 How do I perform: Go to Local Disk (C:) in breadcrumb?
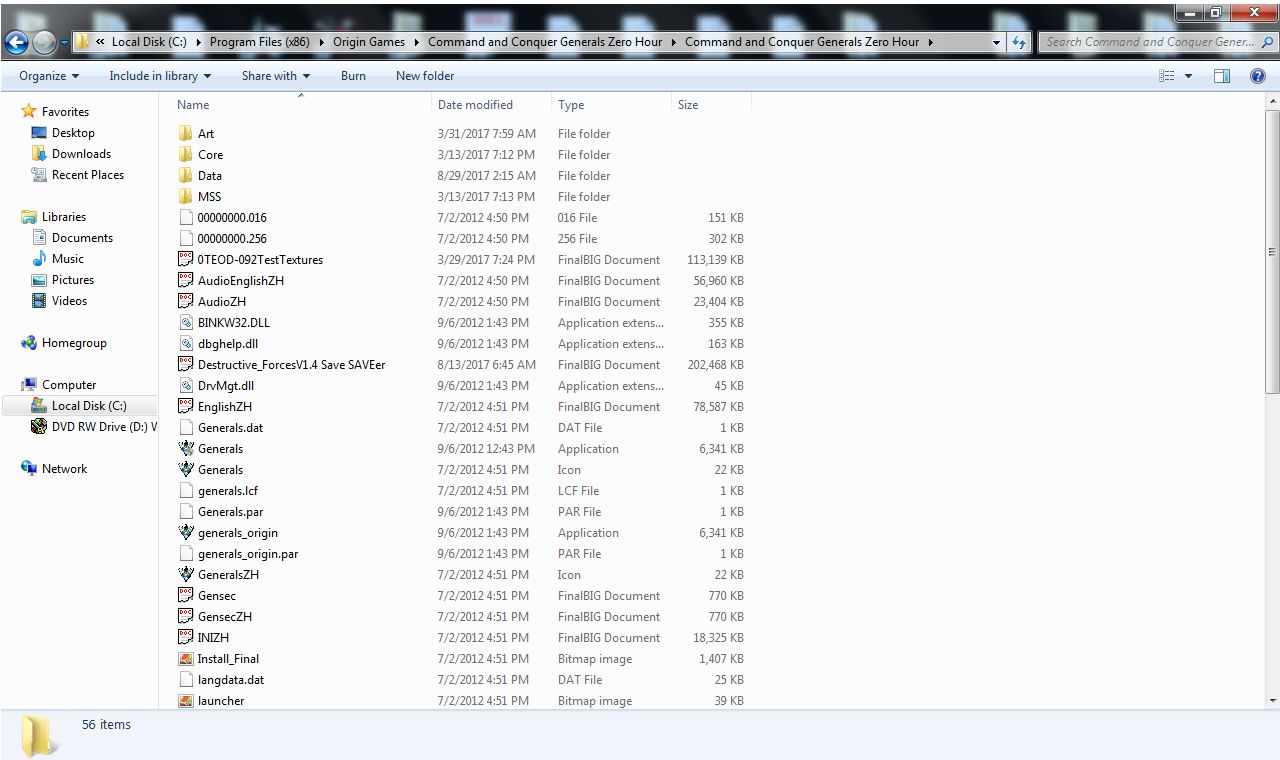(x=150, y=42)
